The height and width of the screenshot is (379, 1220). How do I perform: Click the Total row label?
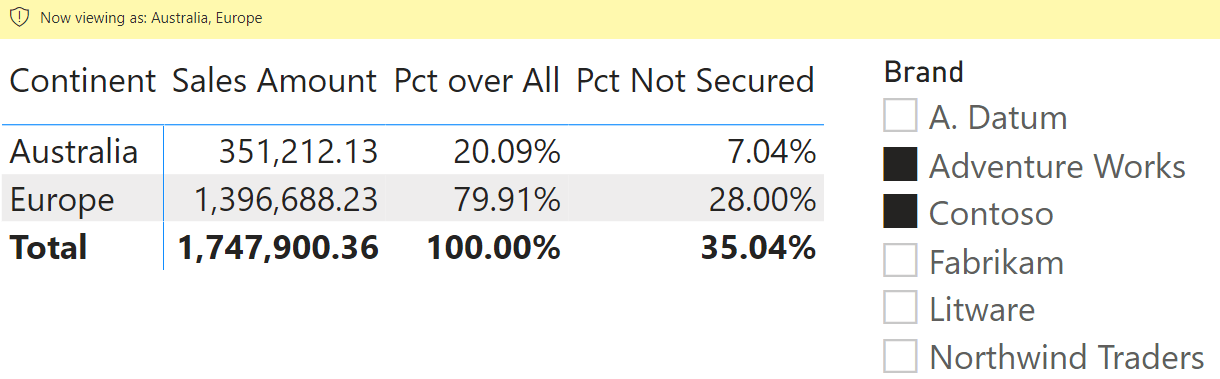tap(48, 247)
